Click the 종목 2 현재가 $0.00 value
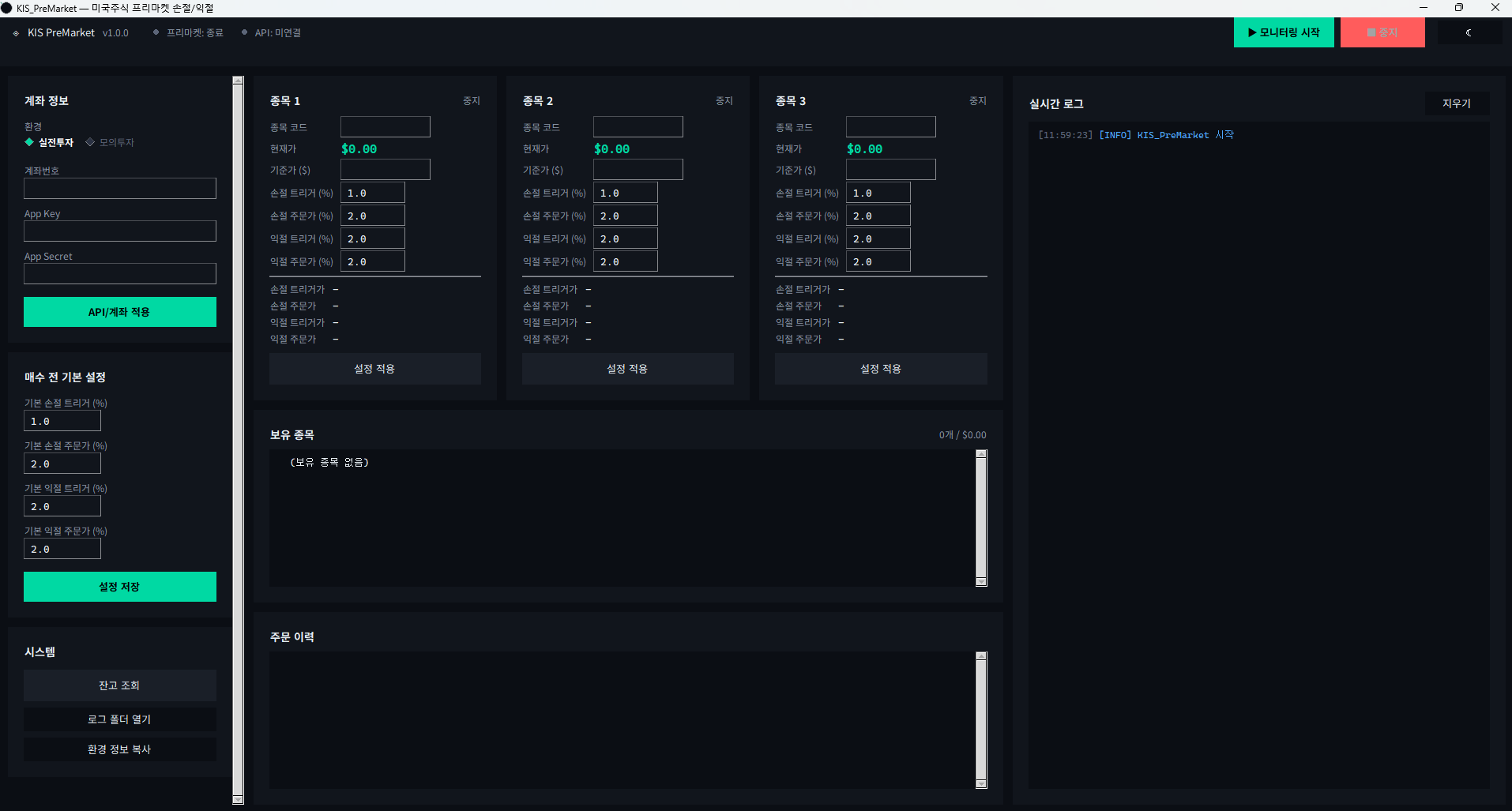 click(612, 148)
